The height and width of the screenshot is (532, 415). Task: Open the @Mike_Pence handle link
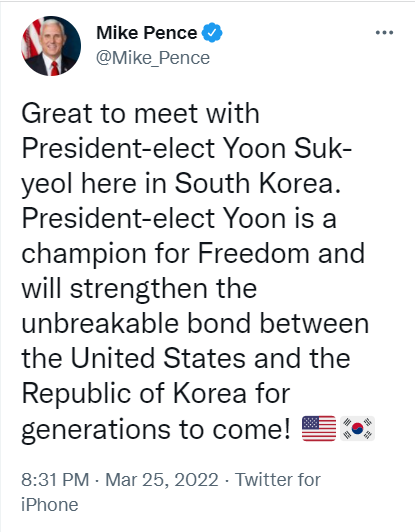[x=153, y=58]
